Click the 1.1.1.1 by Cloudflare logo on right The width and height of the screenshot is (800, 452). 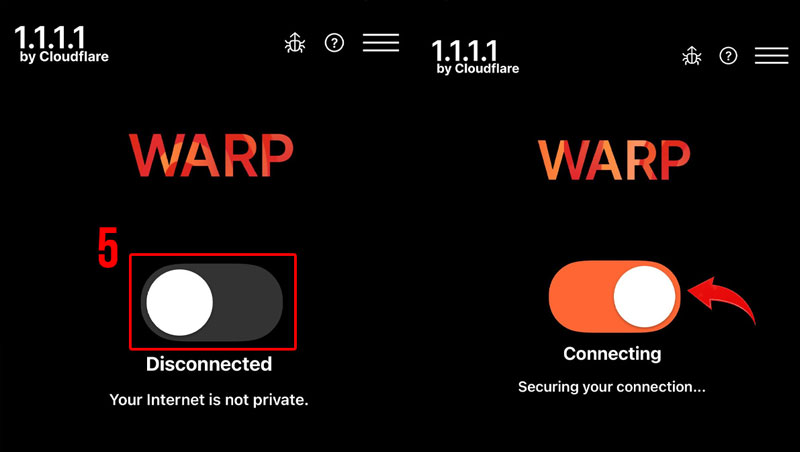[476, 57]
